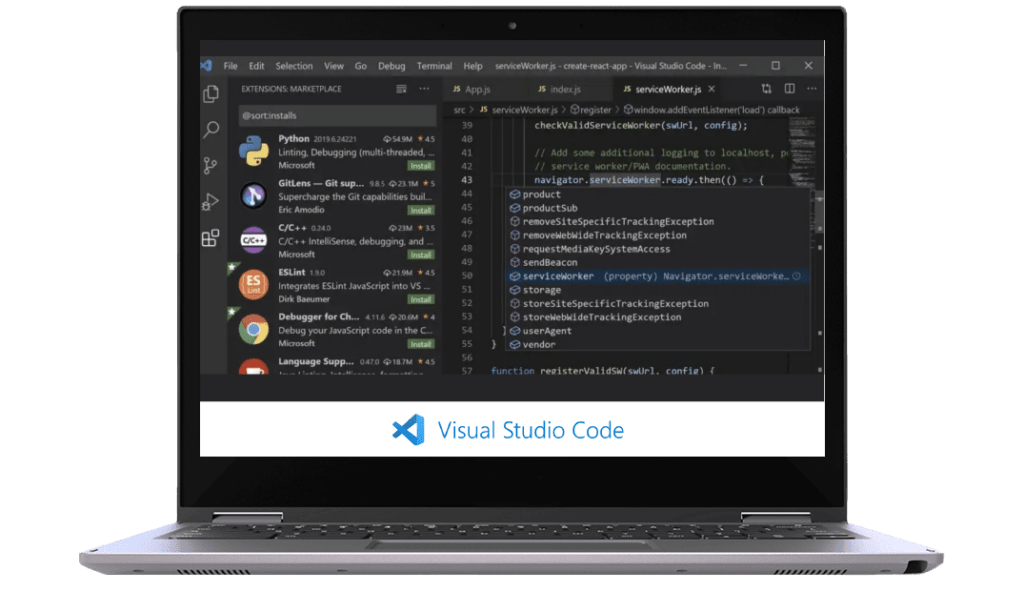
Task: Select the Extensions view icon
Action: tap(210, 238)
